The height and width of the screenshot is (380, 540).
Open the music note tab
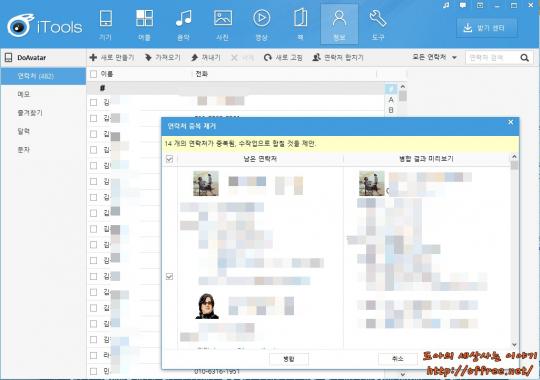pos(183,24)
